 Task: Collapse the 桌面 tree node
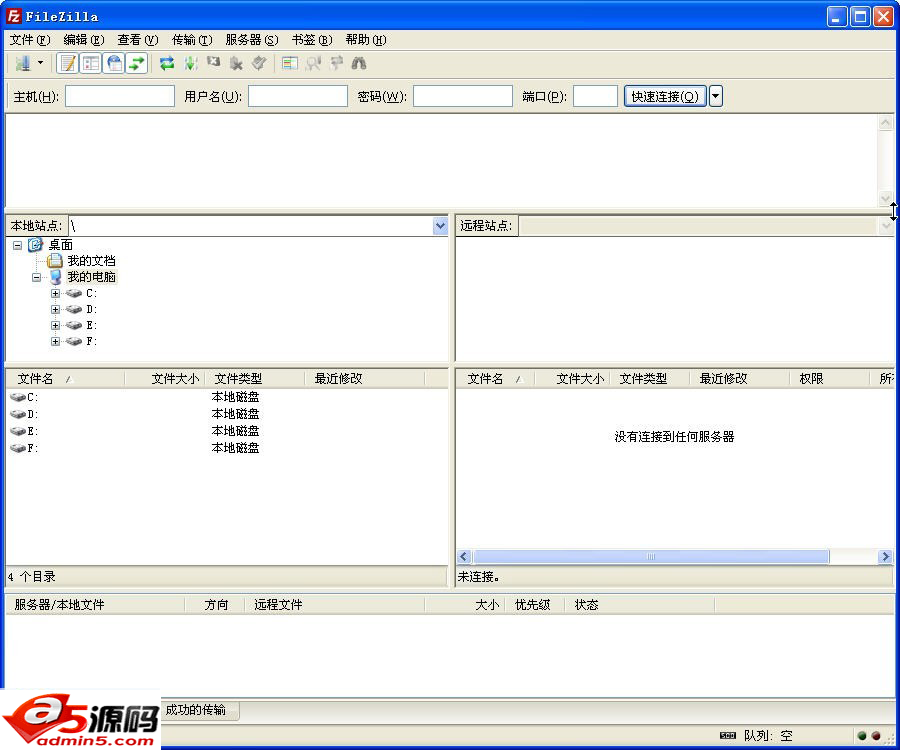[17, 245]
